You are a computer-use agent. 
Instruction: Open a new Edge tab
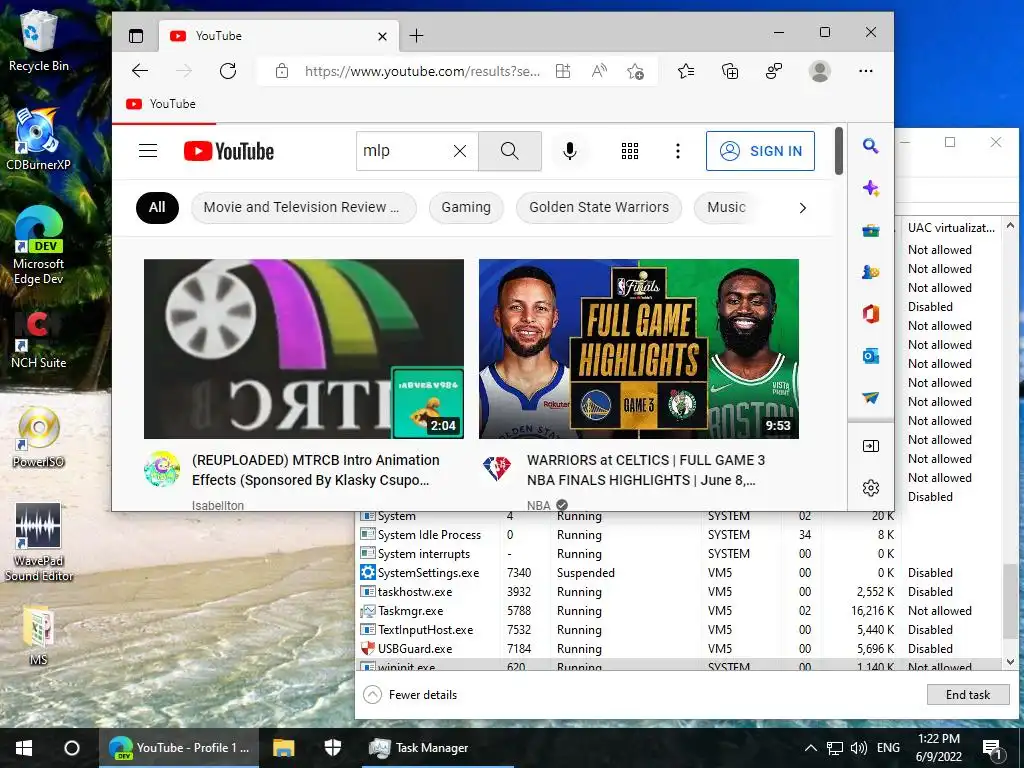416,36
